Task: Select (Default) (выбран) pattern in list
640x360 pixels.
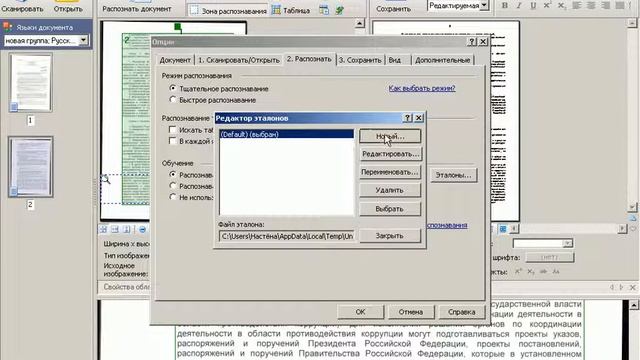Action: click(x=287, y=134)
